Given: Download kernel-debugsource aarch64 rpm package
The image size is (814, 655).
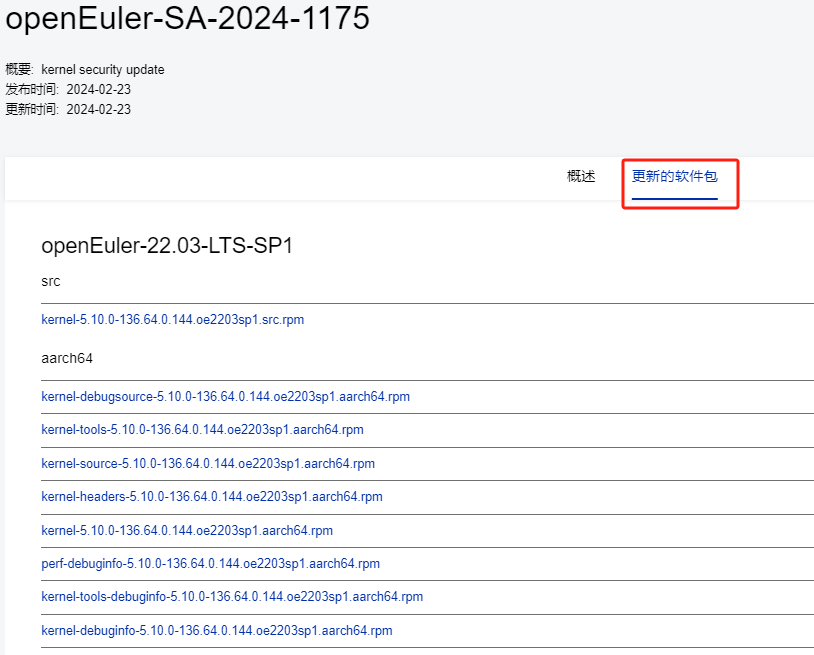Looking at the screenshot, I should pyautogui.click(x=225, y=396).
